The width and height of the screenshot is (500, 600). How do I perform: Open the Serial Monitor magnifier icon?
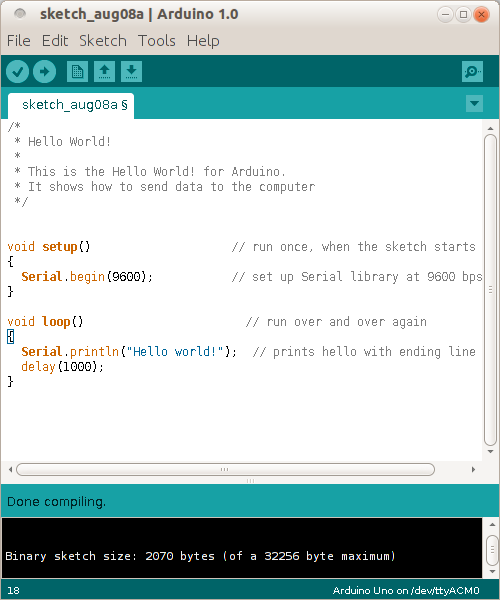pyautogui.click(x=472, y=72)
